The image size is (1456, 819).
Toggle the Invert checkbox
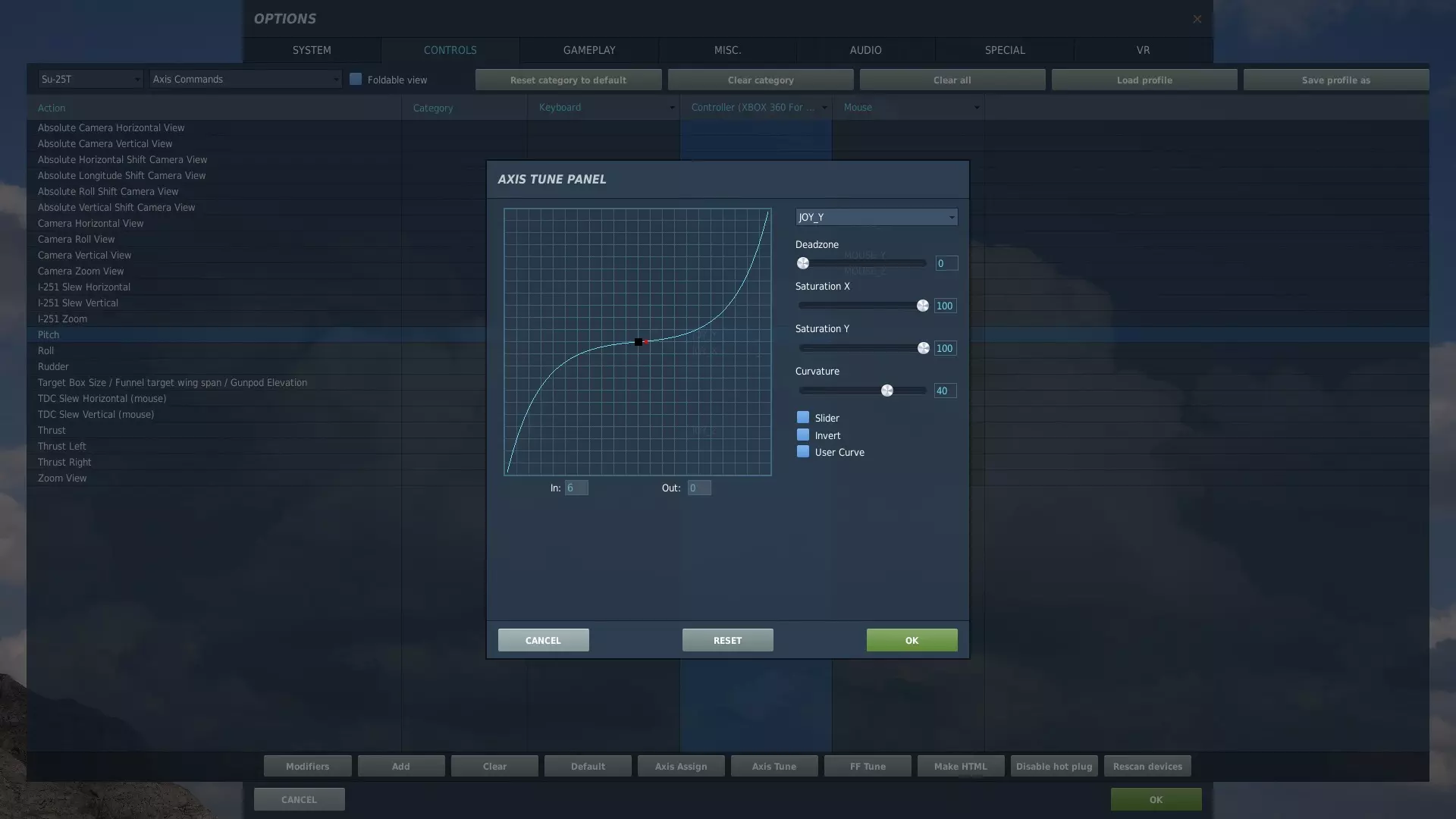[803, 435]
